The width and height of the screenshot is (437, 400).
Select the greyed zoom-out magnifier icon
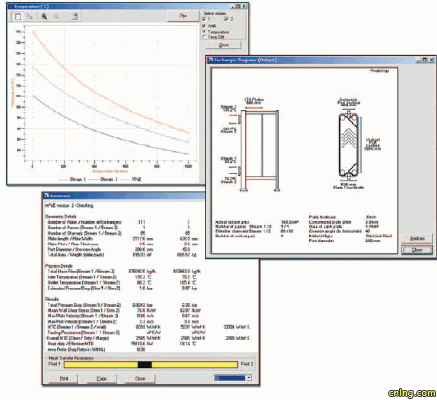56,16
